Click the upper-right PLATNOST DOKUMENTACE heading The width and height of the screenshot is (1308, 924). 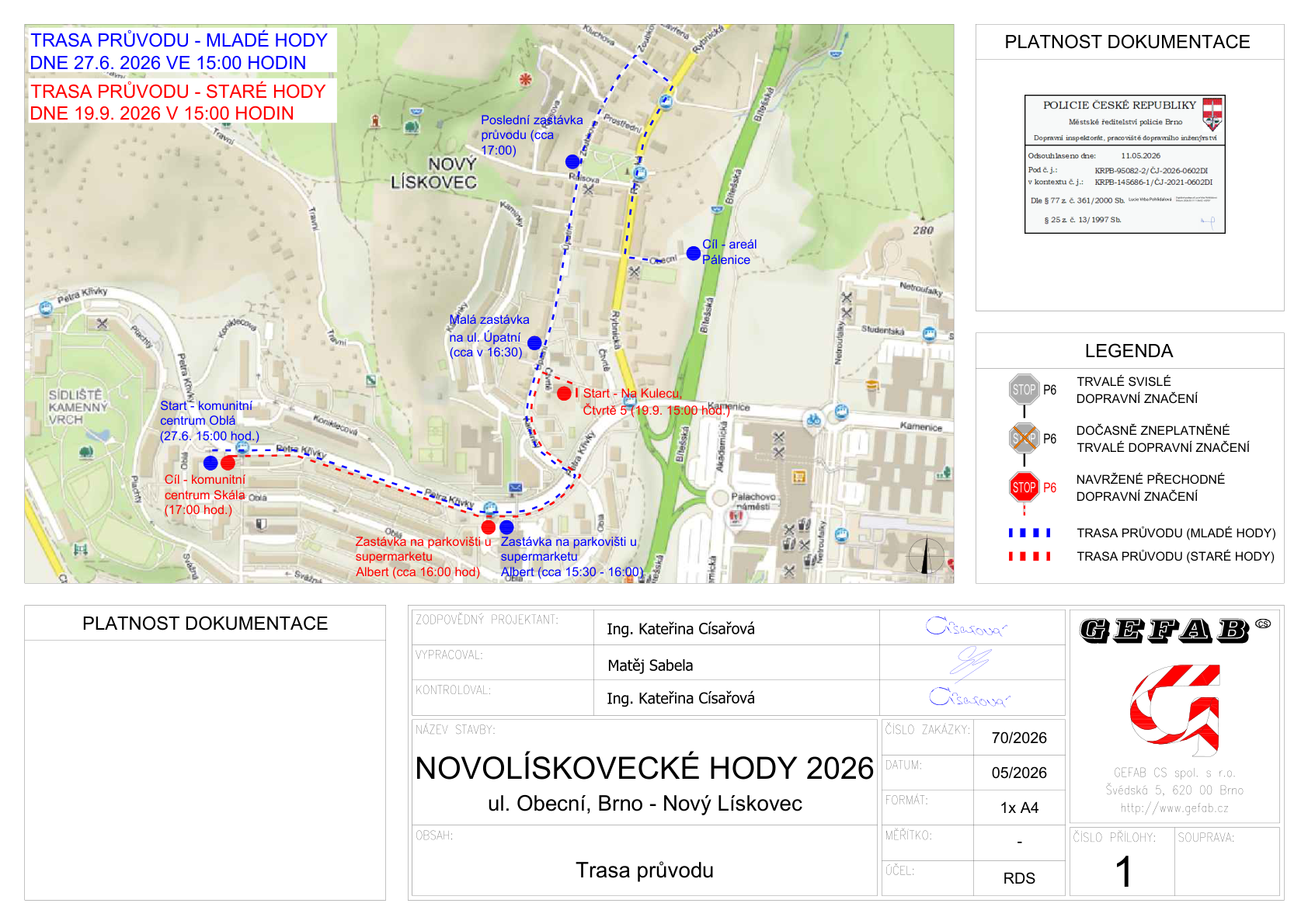tap(1127, 42)
